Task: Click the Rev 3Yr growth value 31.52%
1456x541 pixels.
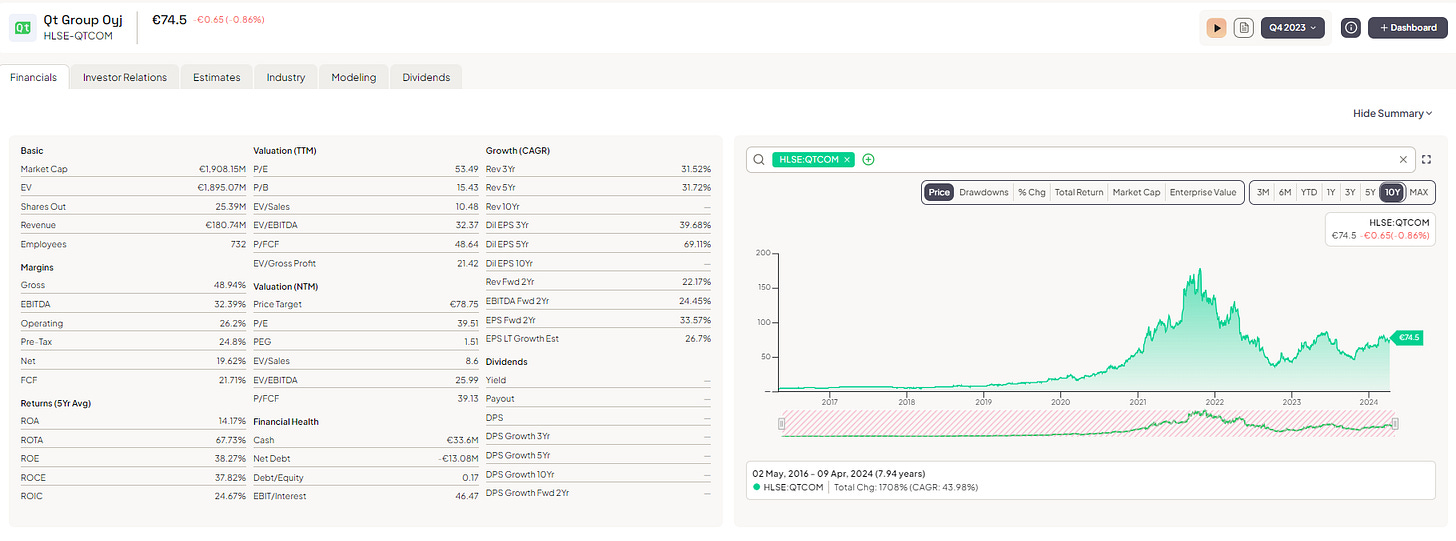Action: (694, 169)
